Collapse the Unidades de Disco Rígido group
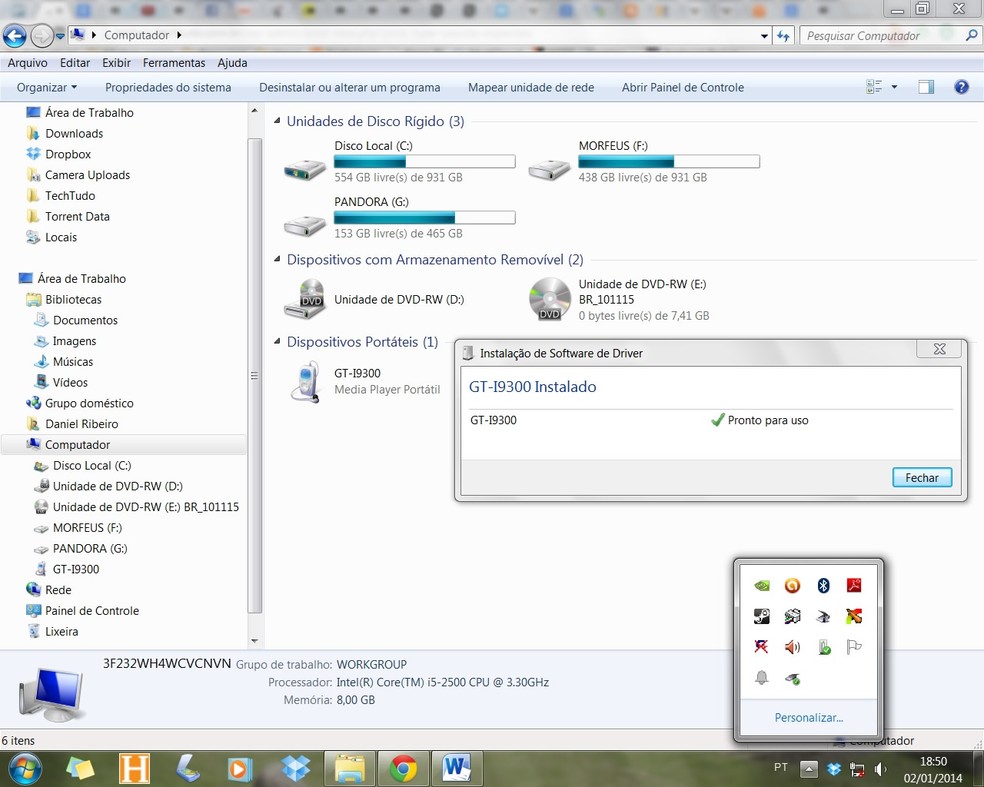The width and height of the screenshot is (984, 787). [278, 121]
